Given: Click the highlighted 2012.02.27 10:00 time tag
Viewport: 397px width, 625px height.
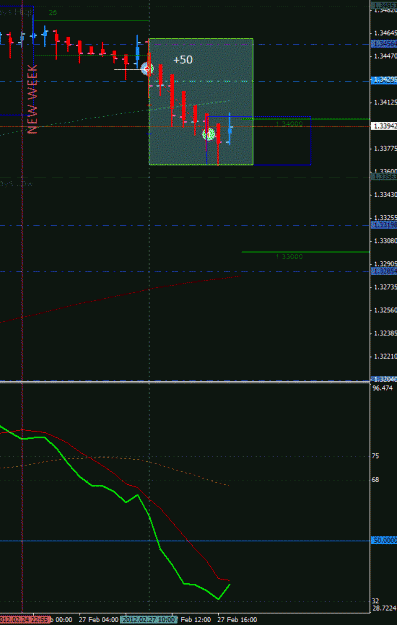Looking at the screenshot, I should click(x=149, y=620).
